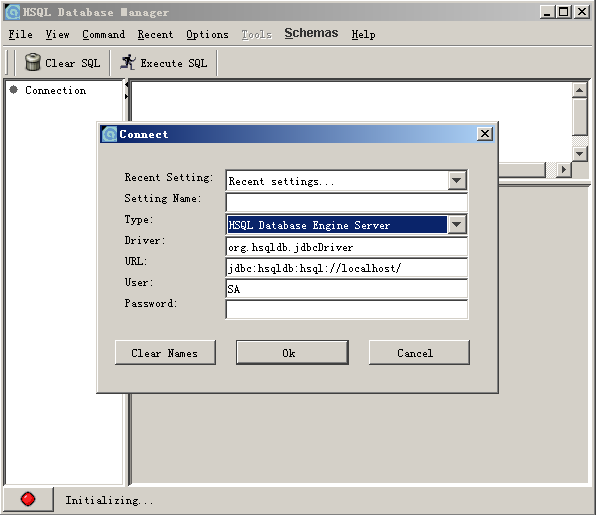Image resolution: width=596 pixels, height=515 pixels.
Task: Click the Clear Names button
Action: (165, 353)
